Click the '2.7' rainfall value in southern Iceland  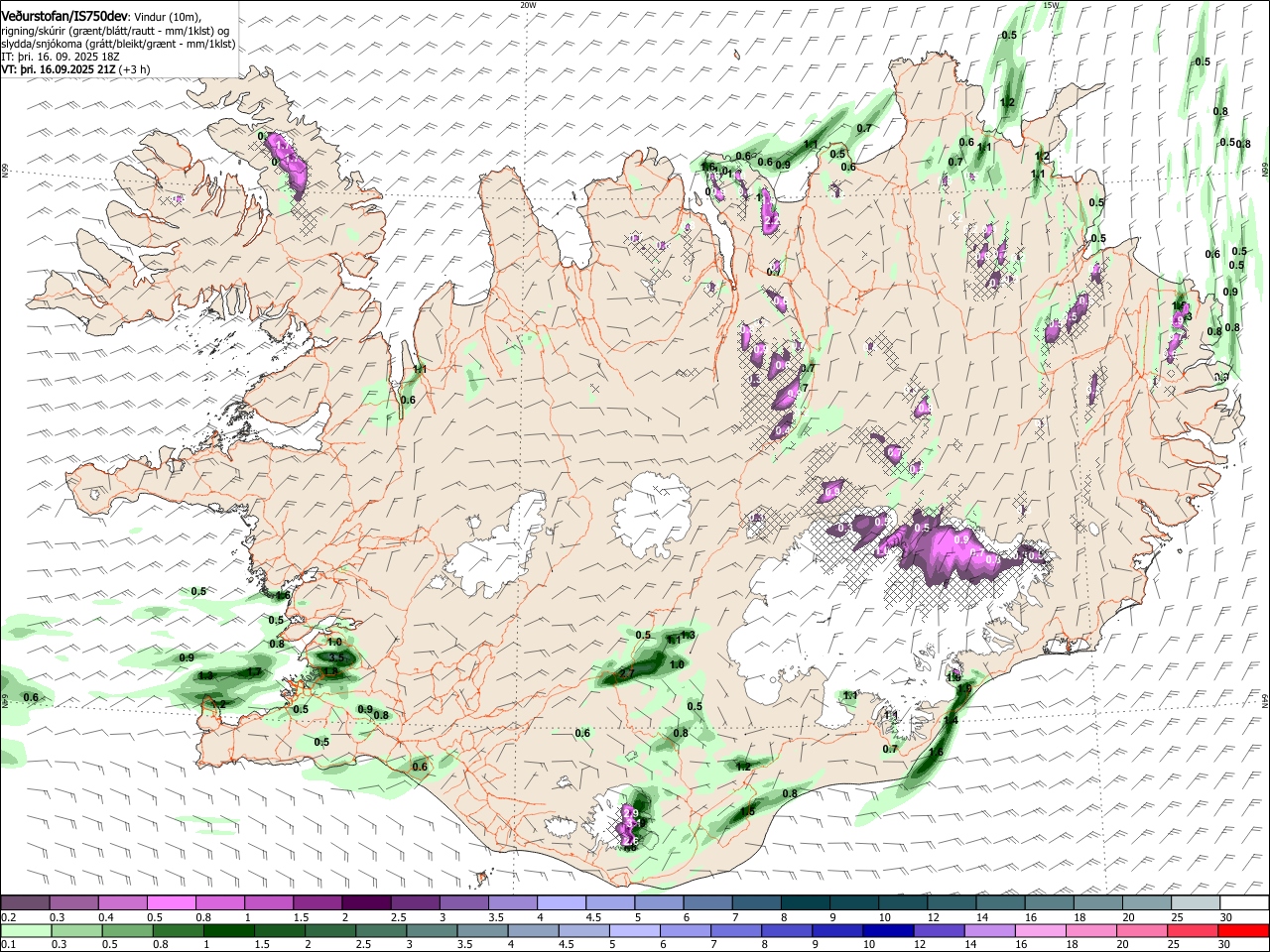(626, 674)
